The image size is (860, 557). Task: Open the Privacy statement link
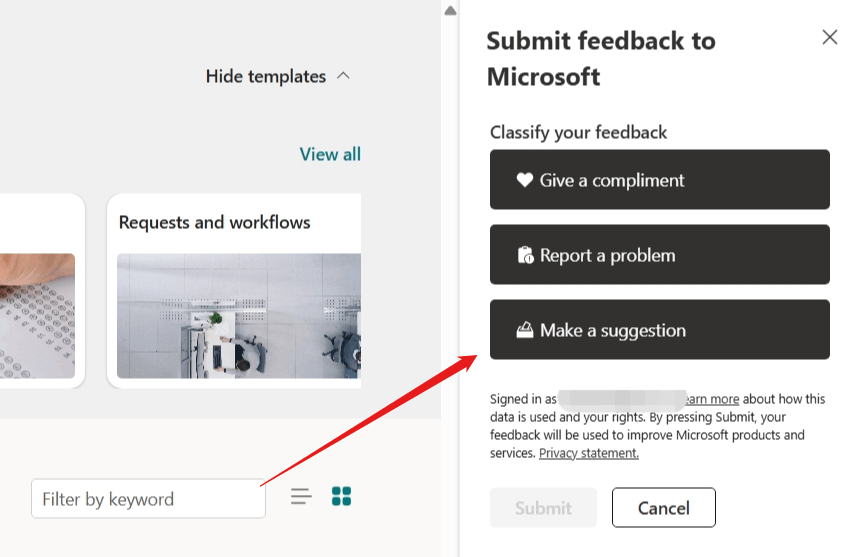pos(589,453)
